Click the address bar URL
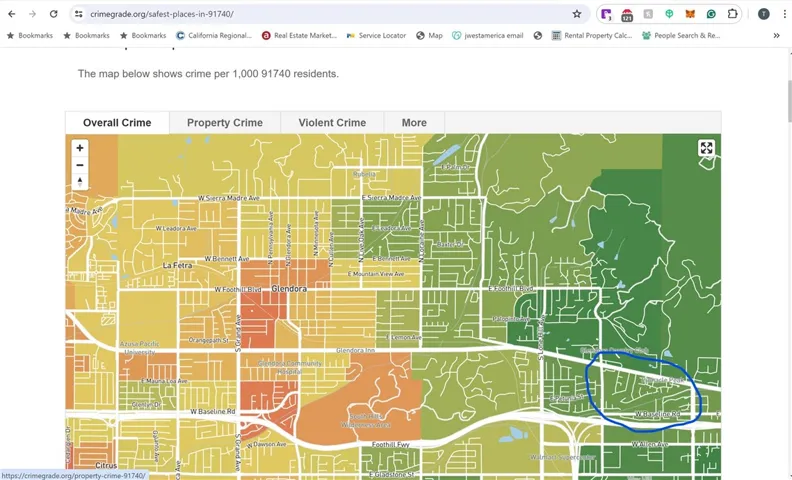This screenshot has height=480, width=792. pyautogui.click(x=162, y=14)
